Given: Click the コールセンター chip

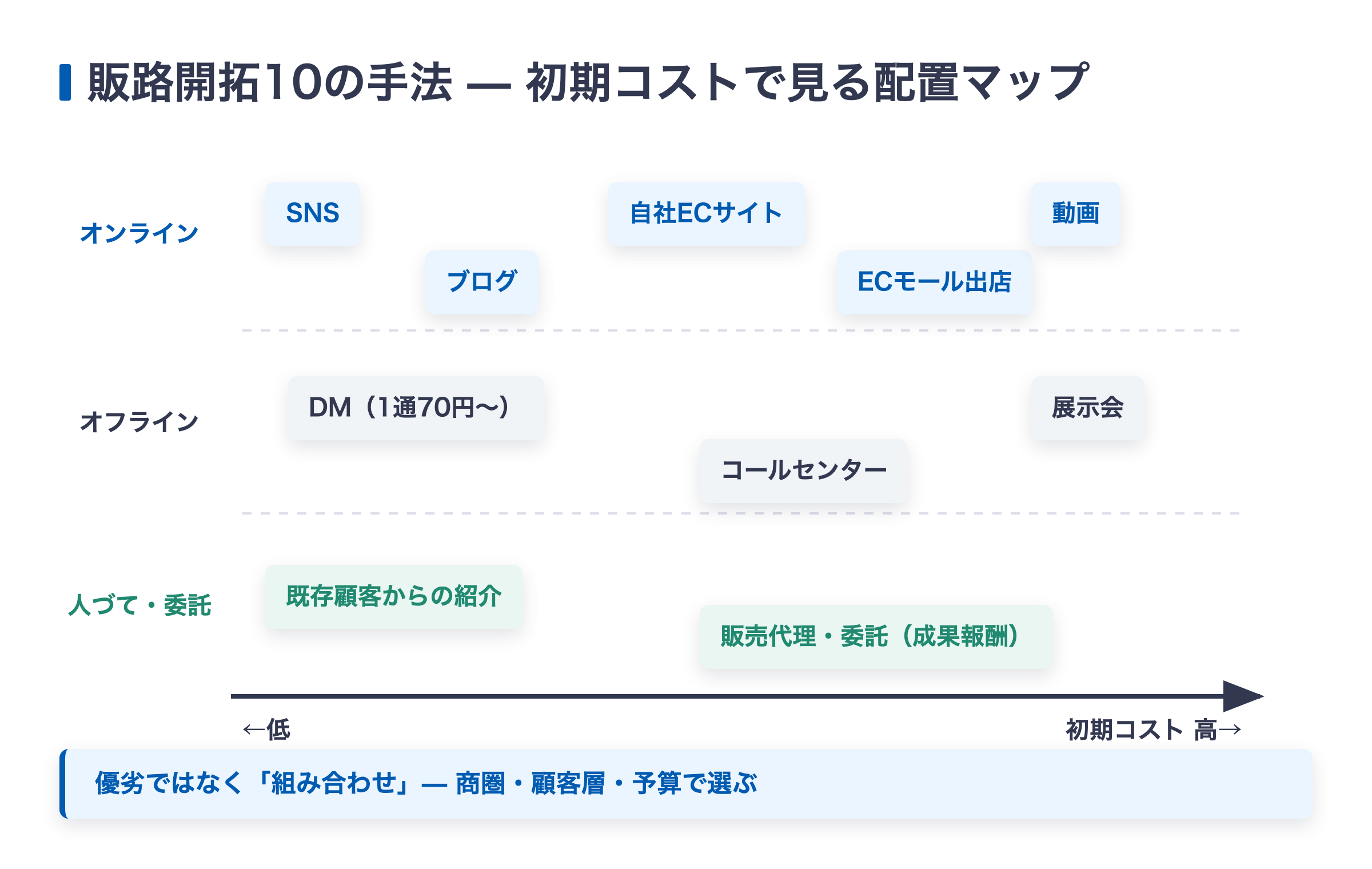Looking at the screenshot, I should tap(803, 471).
